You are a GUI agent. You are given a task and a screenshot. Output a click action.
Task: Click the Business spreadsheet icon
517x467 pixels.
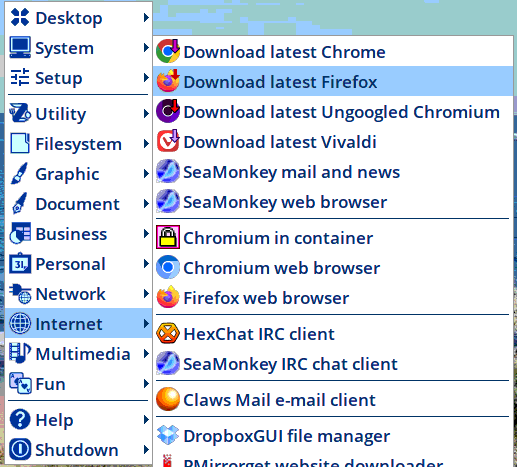[20, 233]
